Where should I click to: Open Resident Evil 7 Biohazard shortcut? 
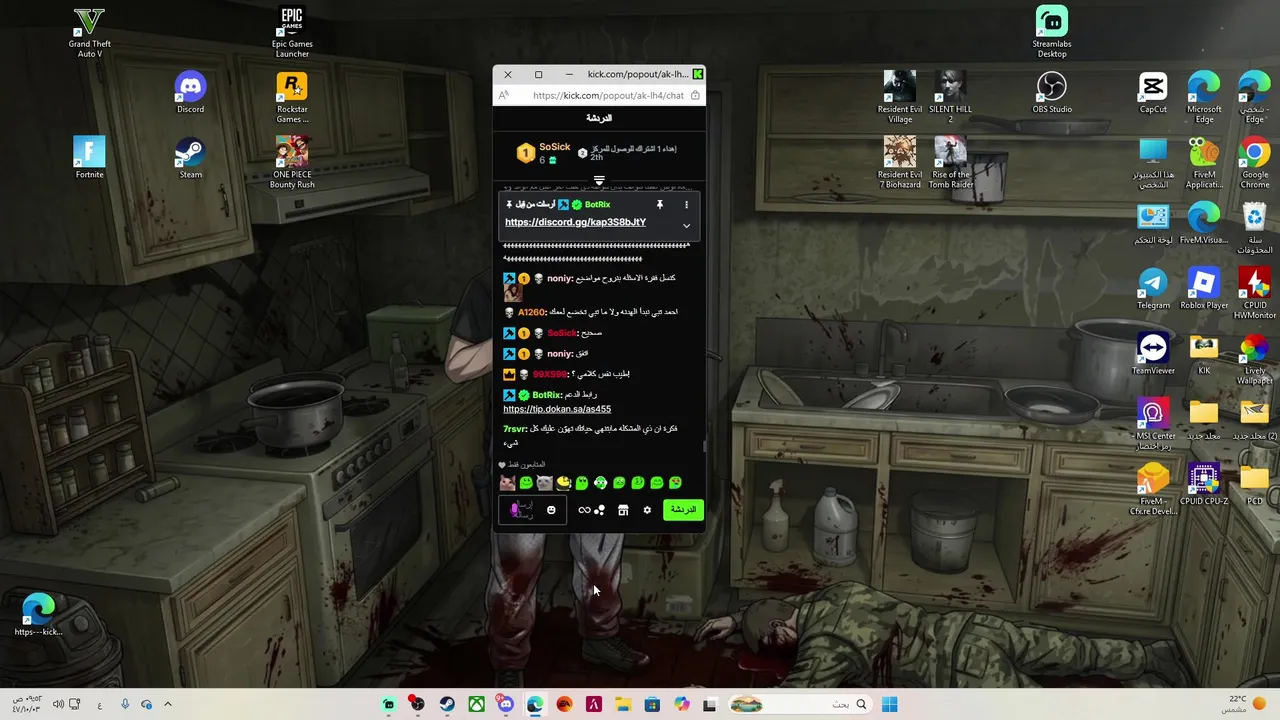900,163
